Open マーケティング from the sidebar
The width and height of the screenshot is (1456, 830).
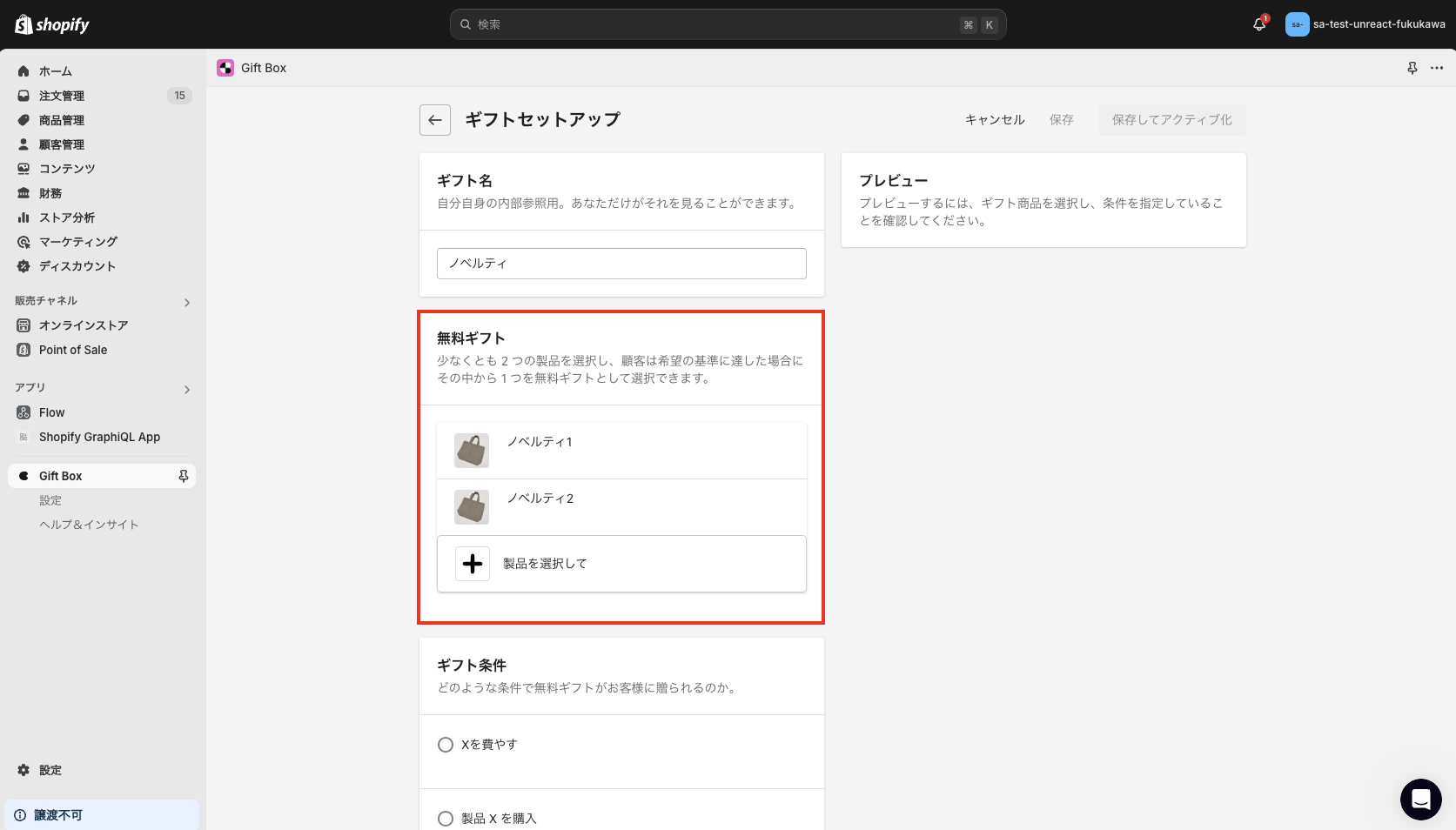point(77,242)
